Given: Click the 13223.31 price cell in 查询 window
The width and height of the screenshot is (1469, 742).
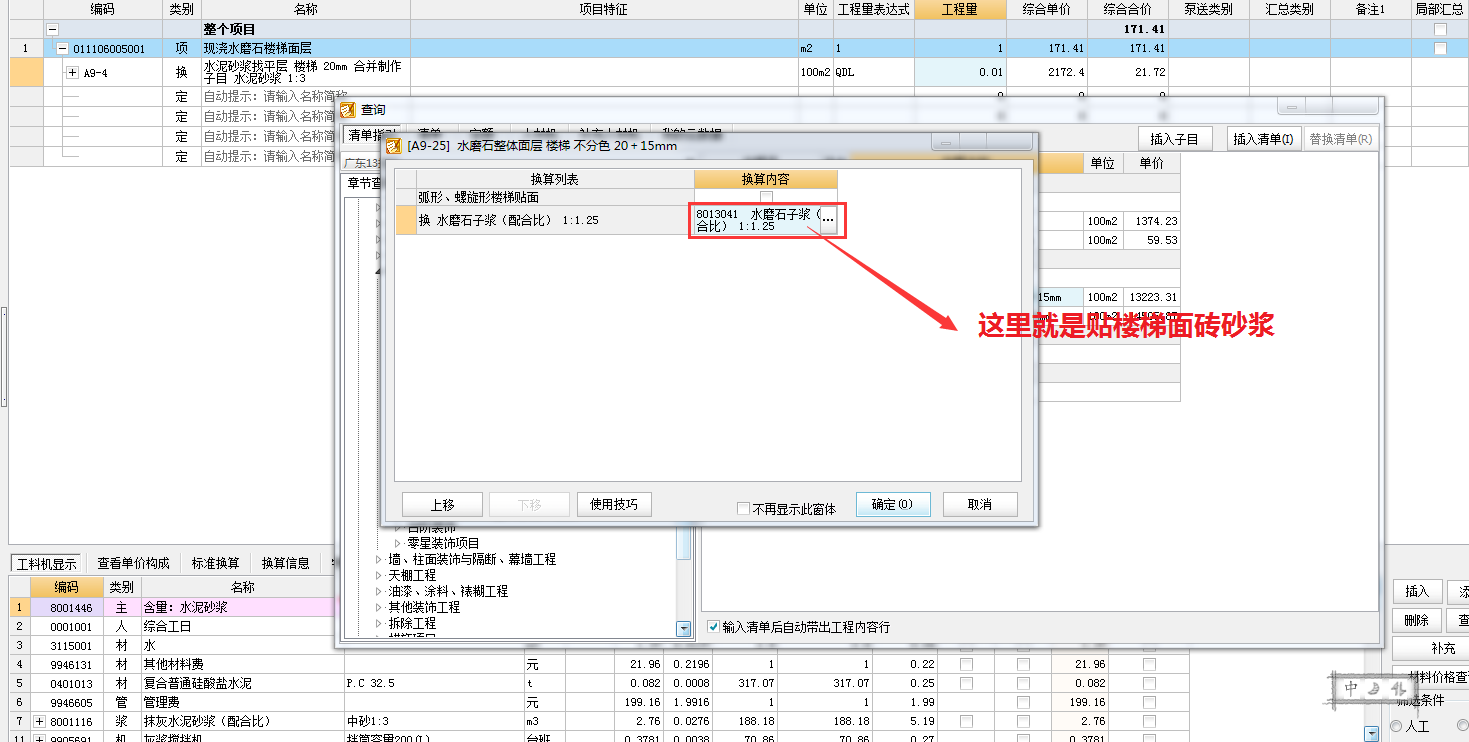Looking at the screenshot, I should [x=1151, y=297].
